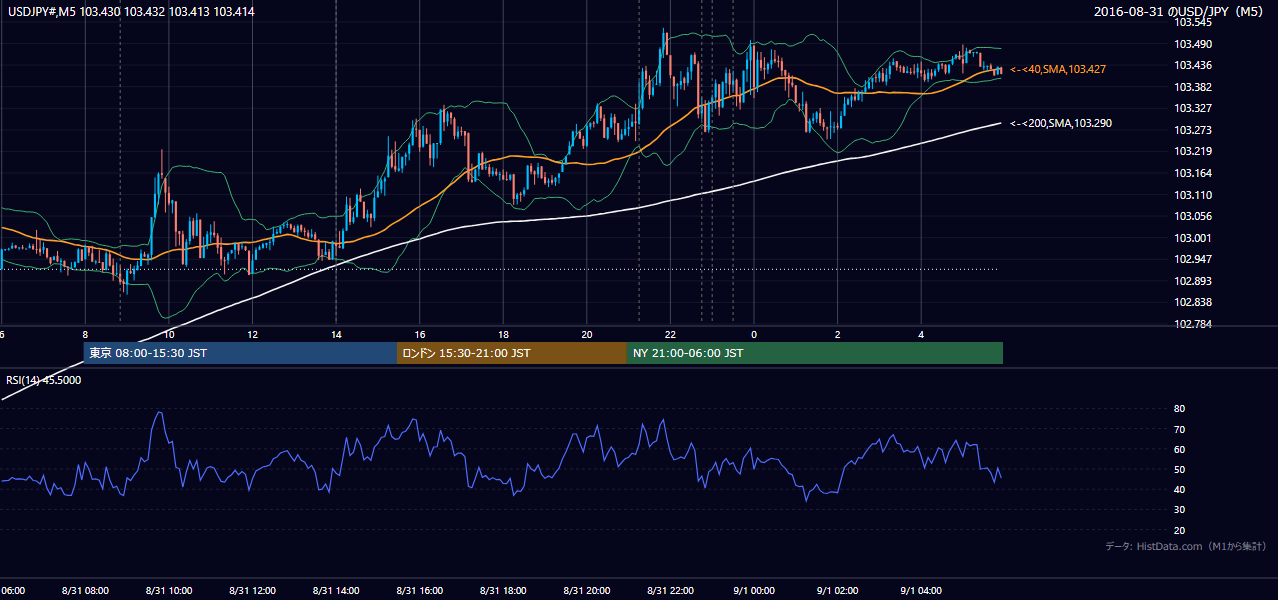Click hour marker 16 below price chart

pyautogui.click(x=420, y=334)
